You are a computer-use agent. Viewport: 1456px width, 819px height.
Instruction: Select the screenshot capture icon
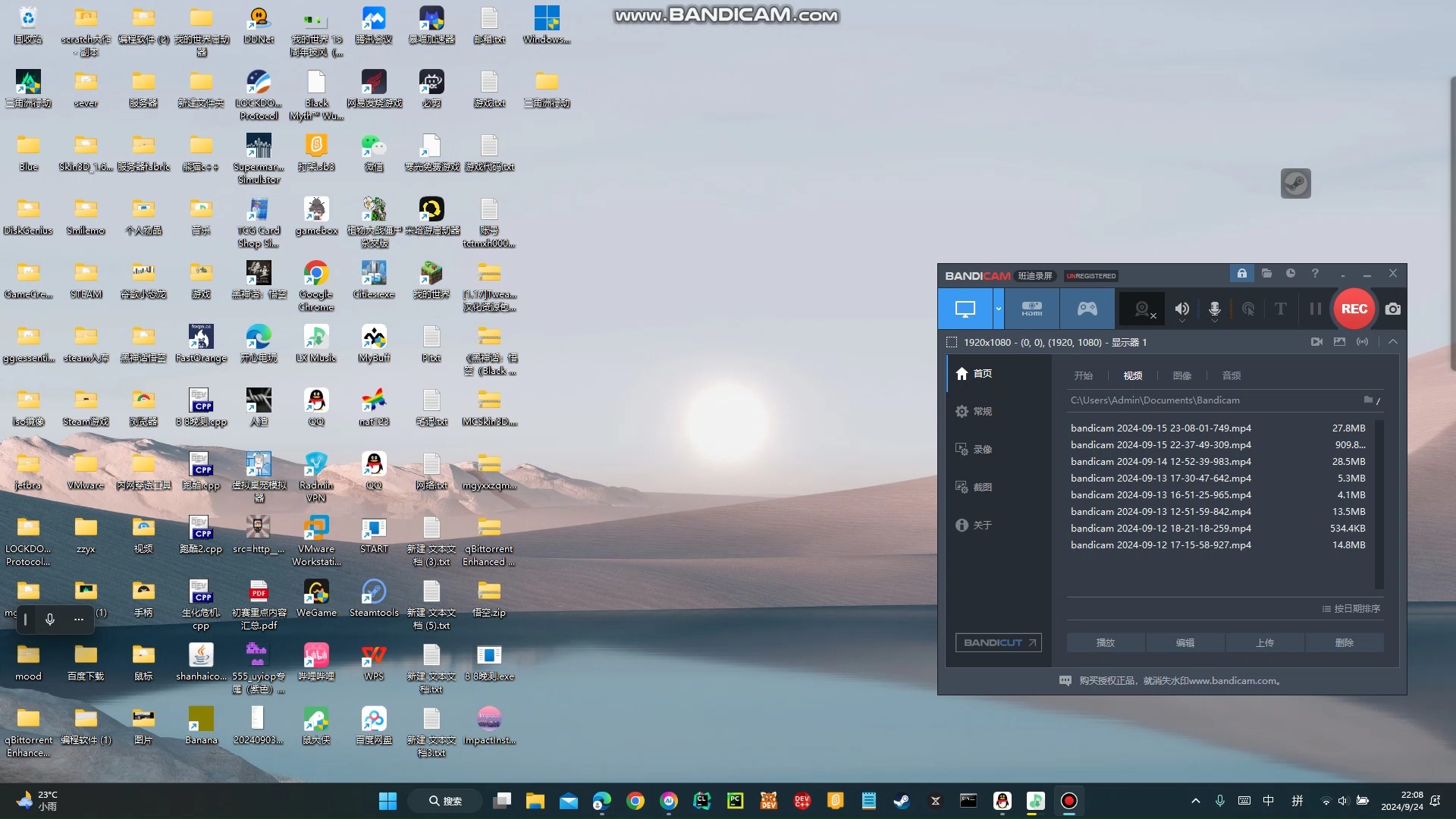(1392, 309)
